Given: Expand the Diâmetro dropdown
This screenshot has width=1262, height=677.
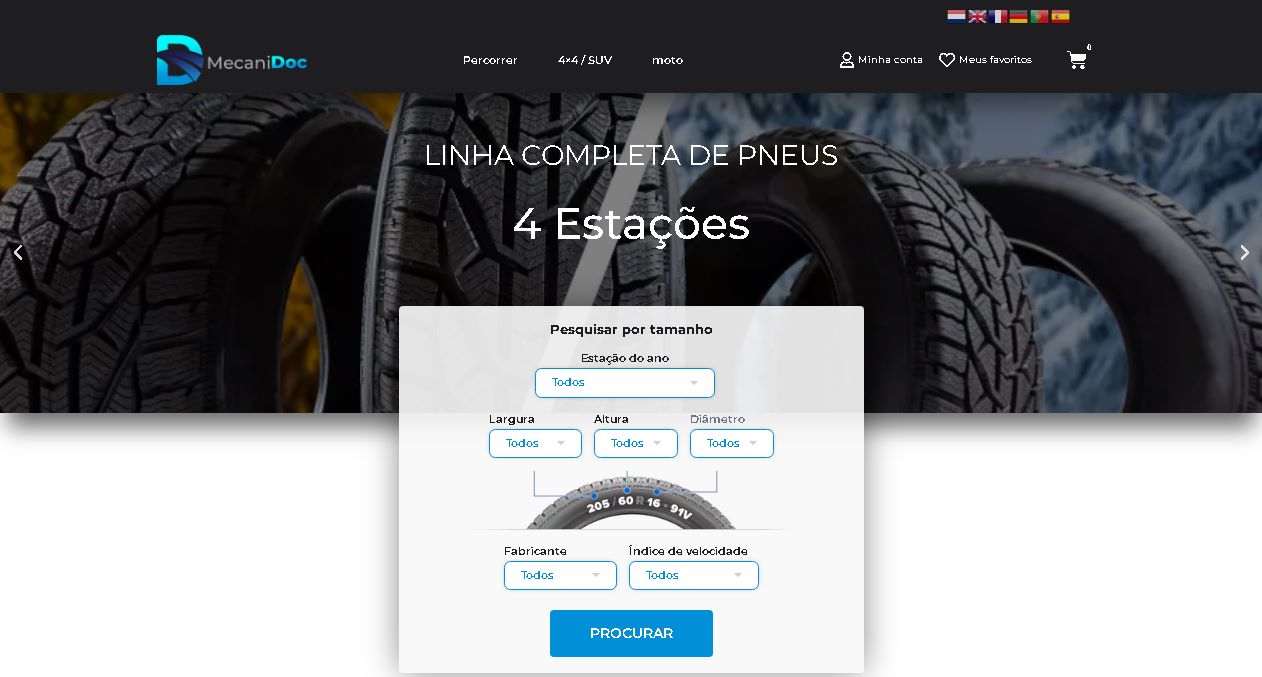Looking at the screenshot, I should pos(732,443).
